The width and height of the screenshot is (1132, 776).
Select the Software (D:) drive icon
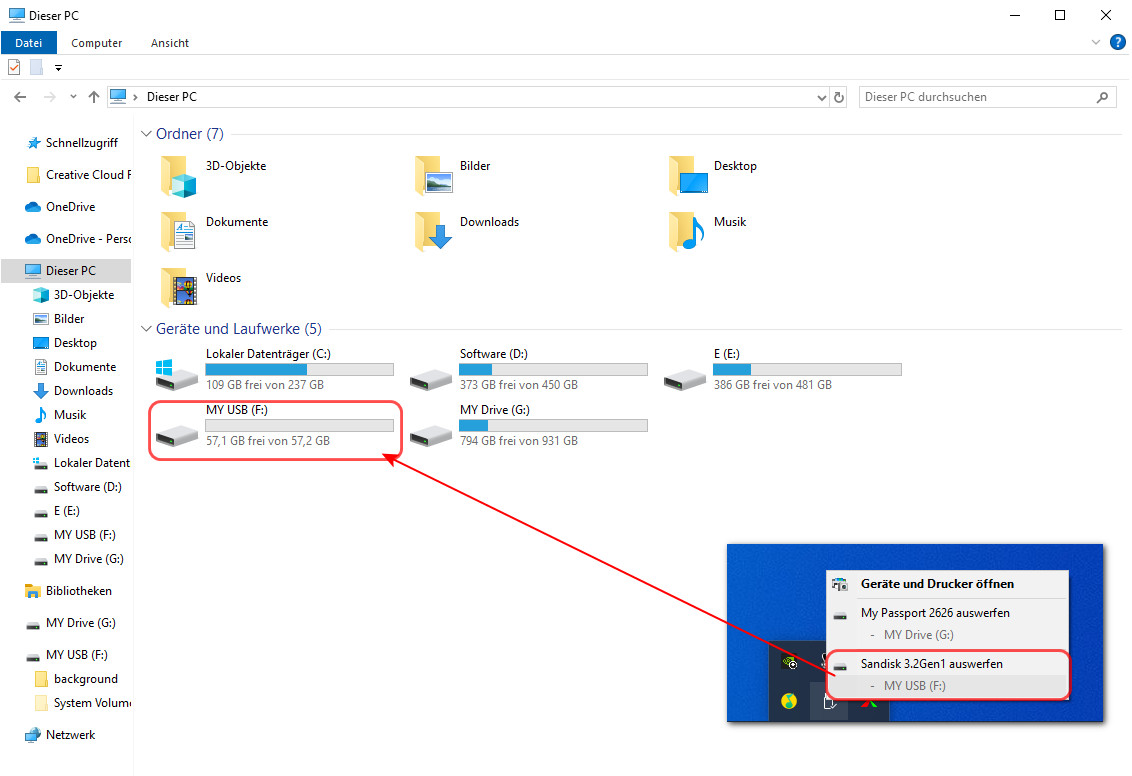click(x=430, y=378)
